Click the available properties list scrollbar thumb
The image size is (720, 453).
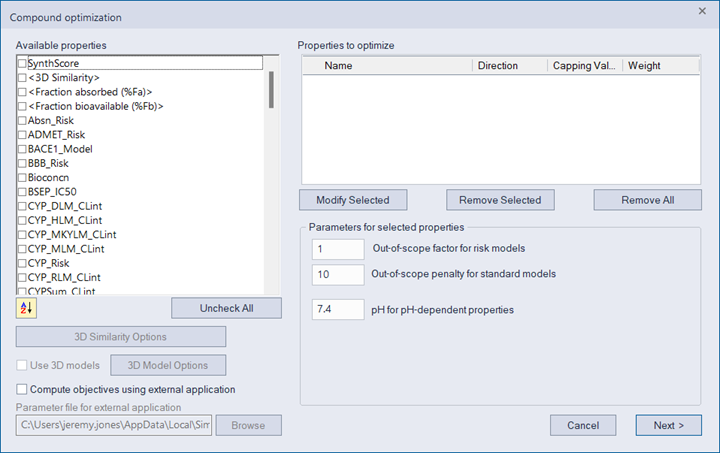click(x=271, y=89)
